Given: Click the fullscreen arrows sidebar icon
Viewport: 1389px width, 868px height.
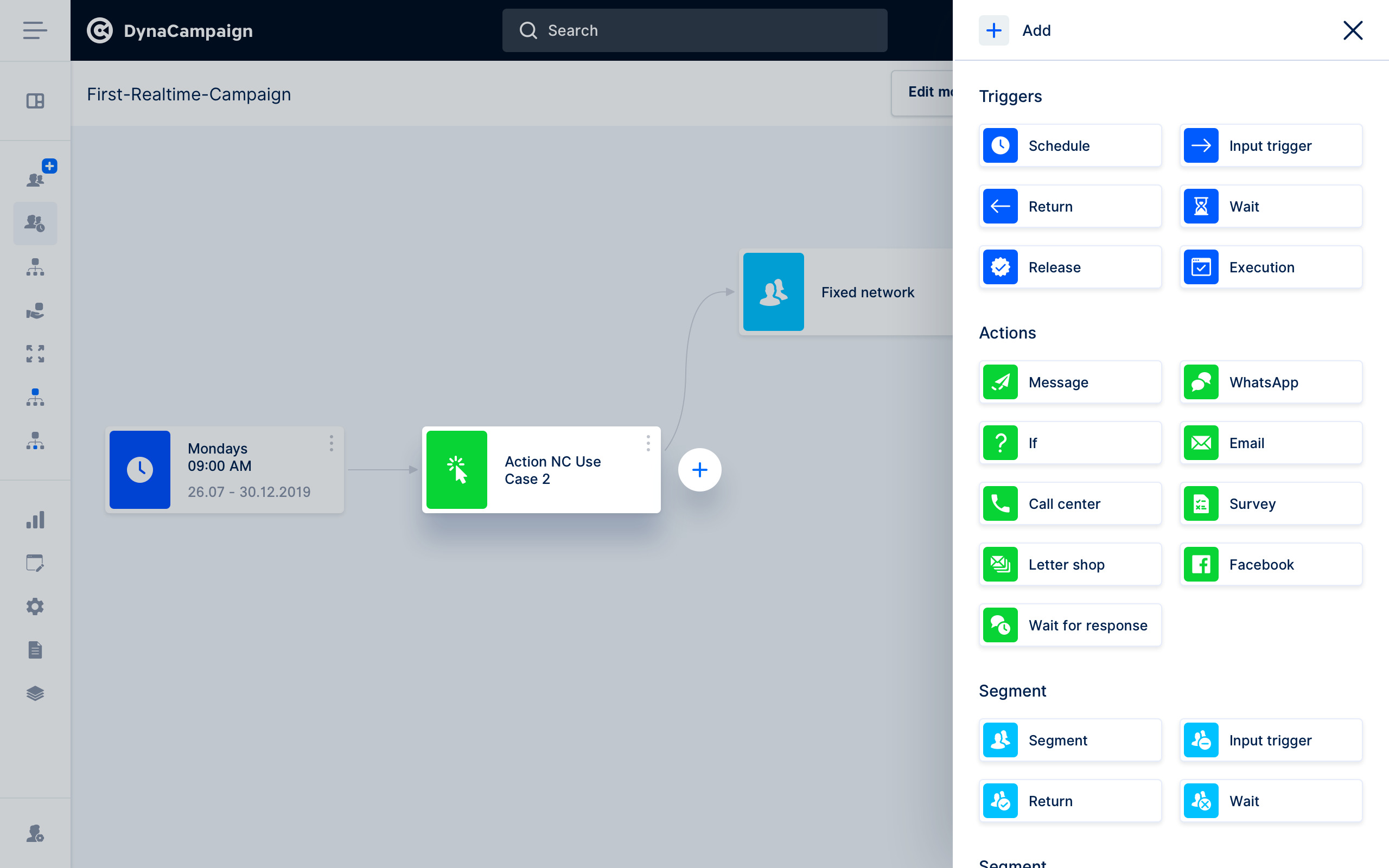Looking at the screenshot, I should coord(35,354).
